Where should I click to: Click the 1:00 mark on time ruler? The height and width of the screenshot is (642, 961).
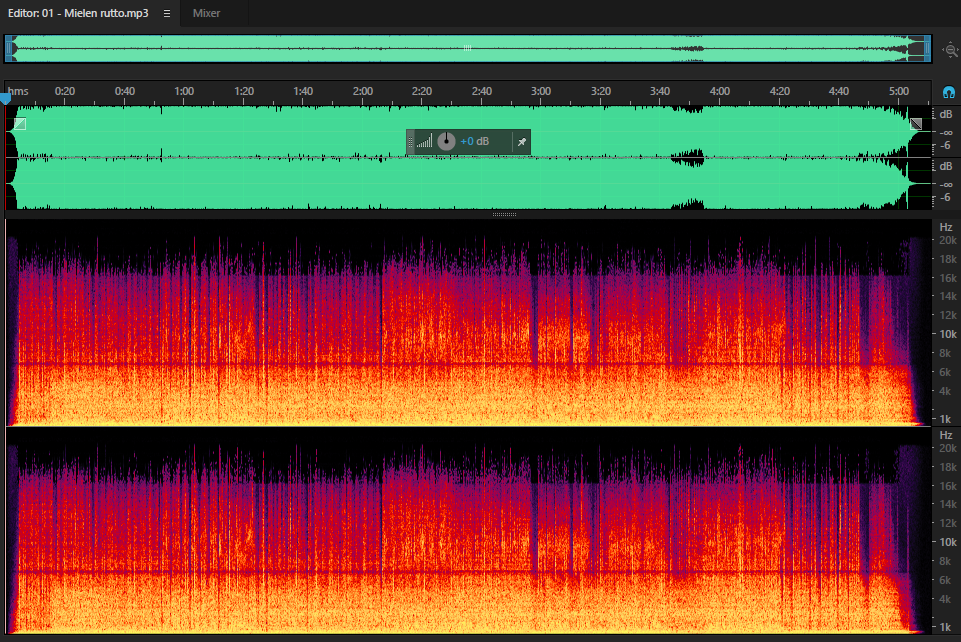point(184,91)
